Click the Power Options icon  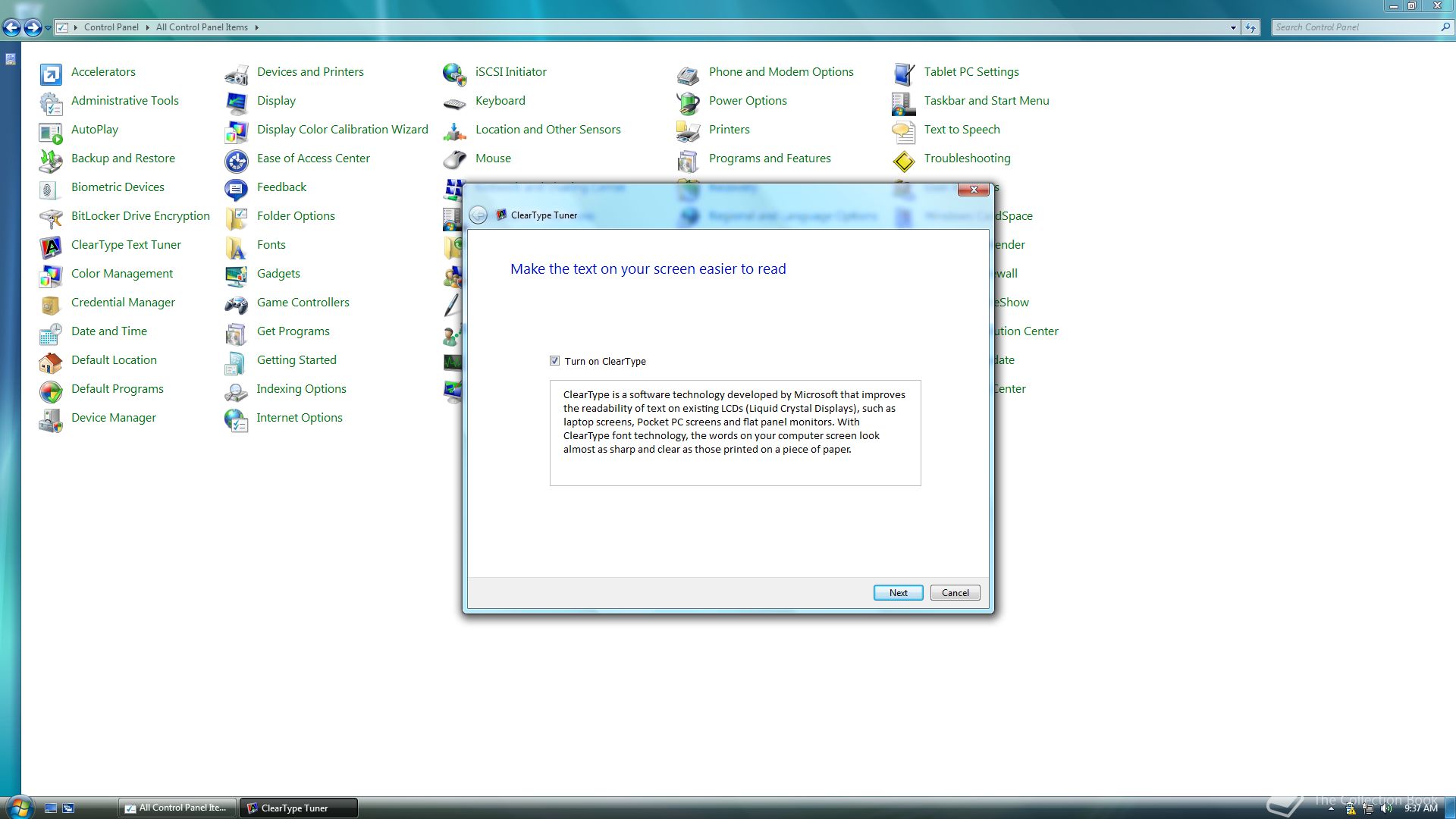click(x=689, y=102)
